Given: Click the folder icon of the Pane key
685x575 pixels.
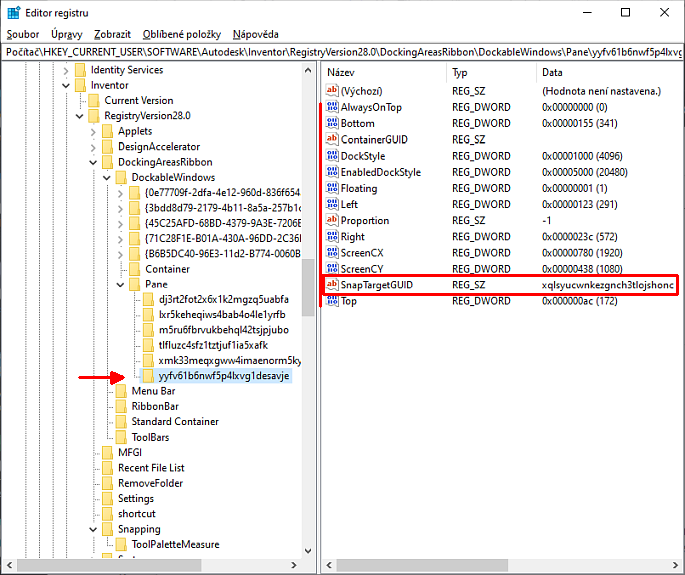Looking at the screenshot, I should pos(134,285).
